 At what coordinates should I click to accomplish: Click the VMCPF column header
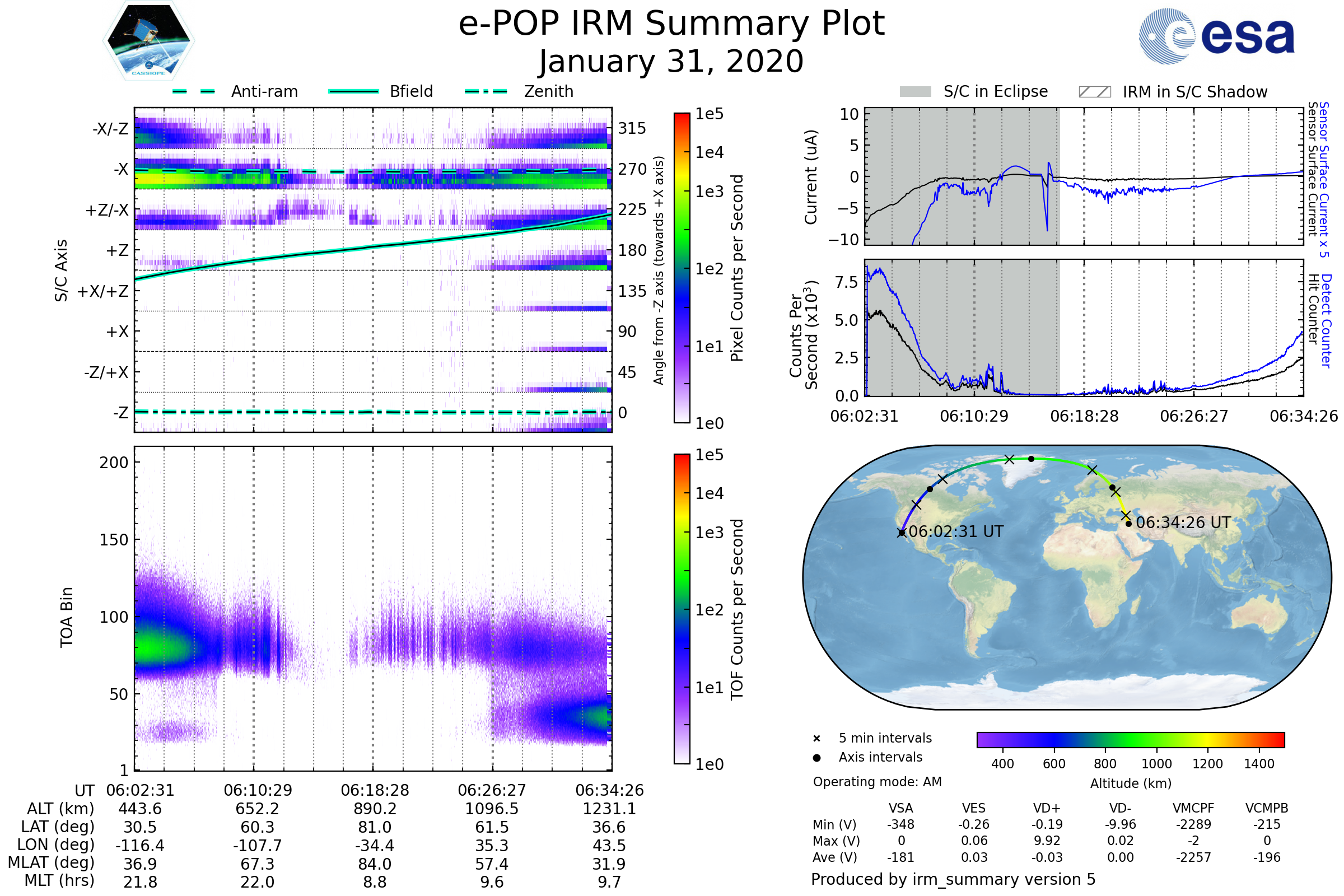[x=1193, y=808]
